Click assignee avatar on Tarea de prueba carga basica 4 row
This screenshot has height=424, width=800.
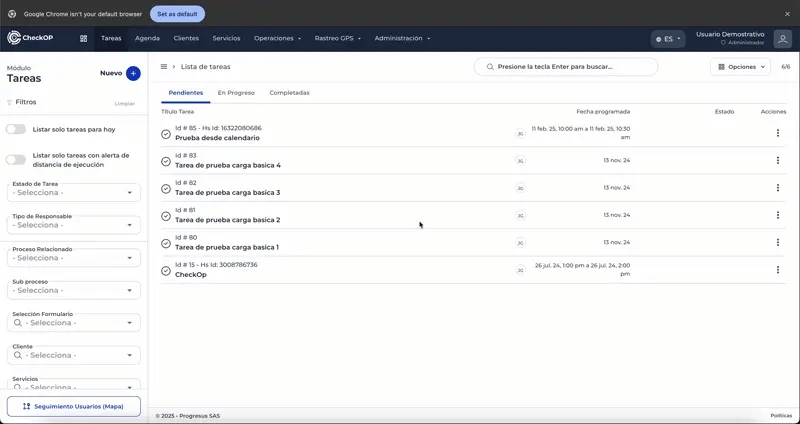coord(520,161)
